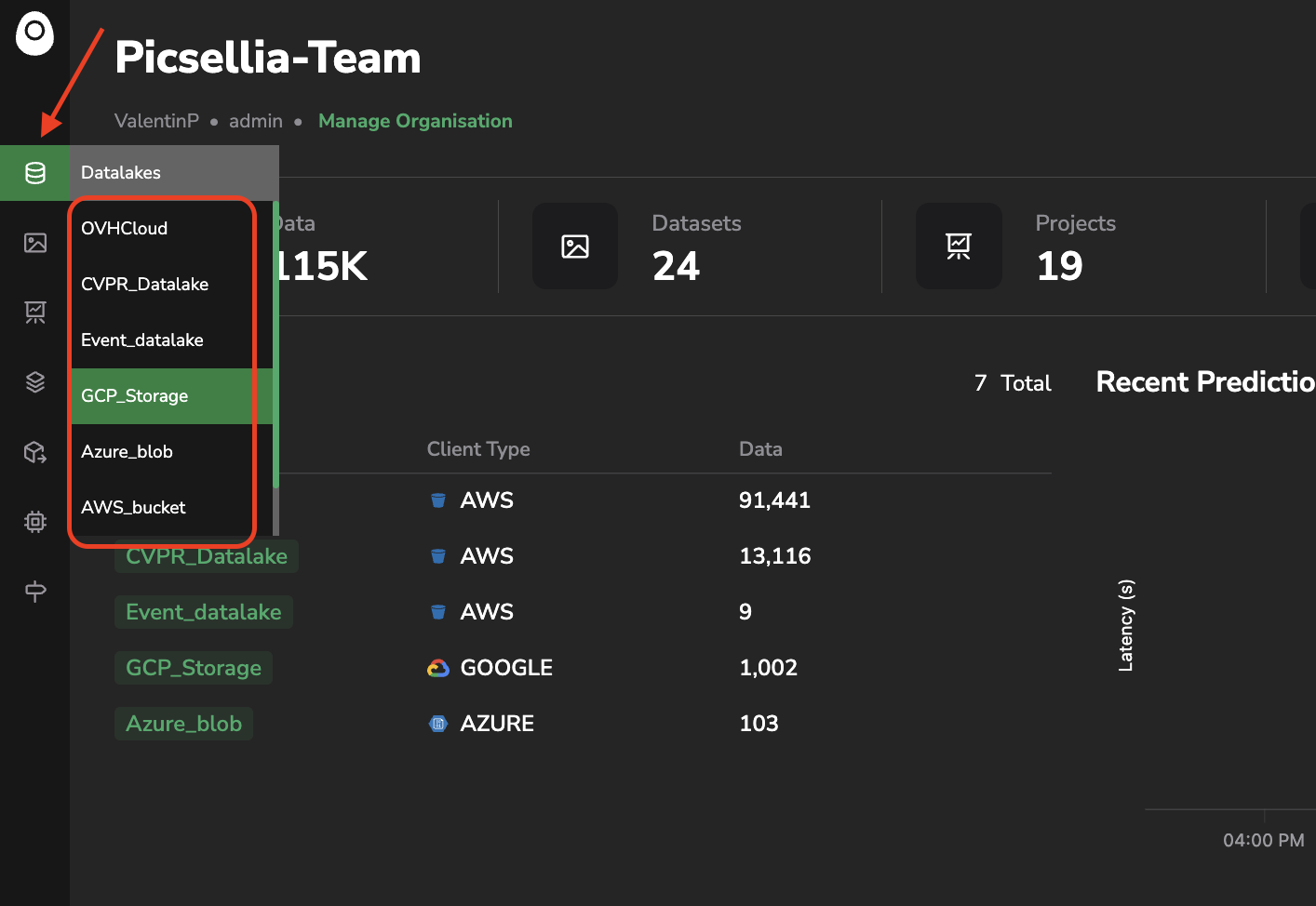This screenshot has height=906, width=1316.
Task: Open the CVPR_Datalake table link
Action: (x=207, y=556)
